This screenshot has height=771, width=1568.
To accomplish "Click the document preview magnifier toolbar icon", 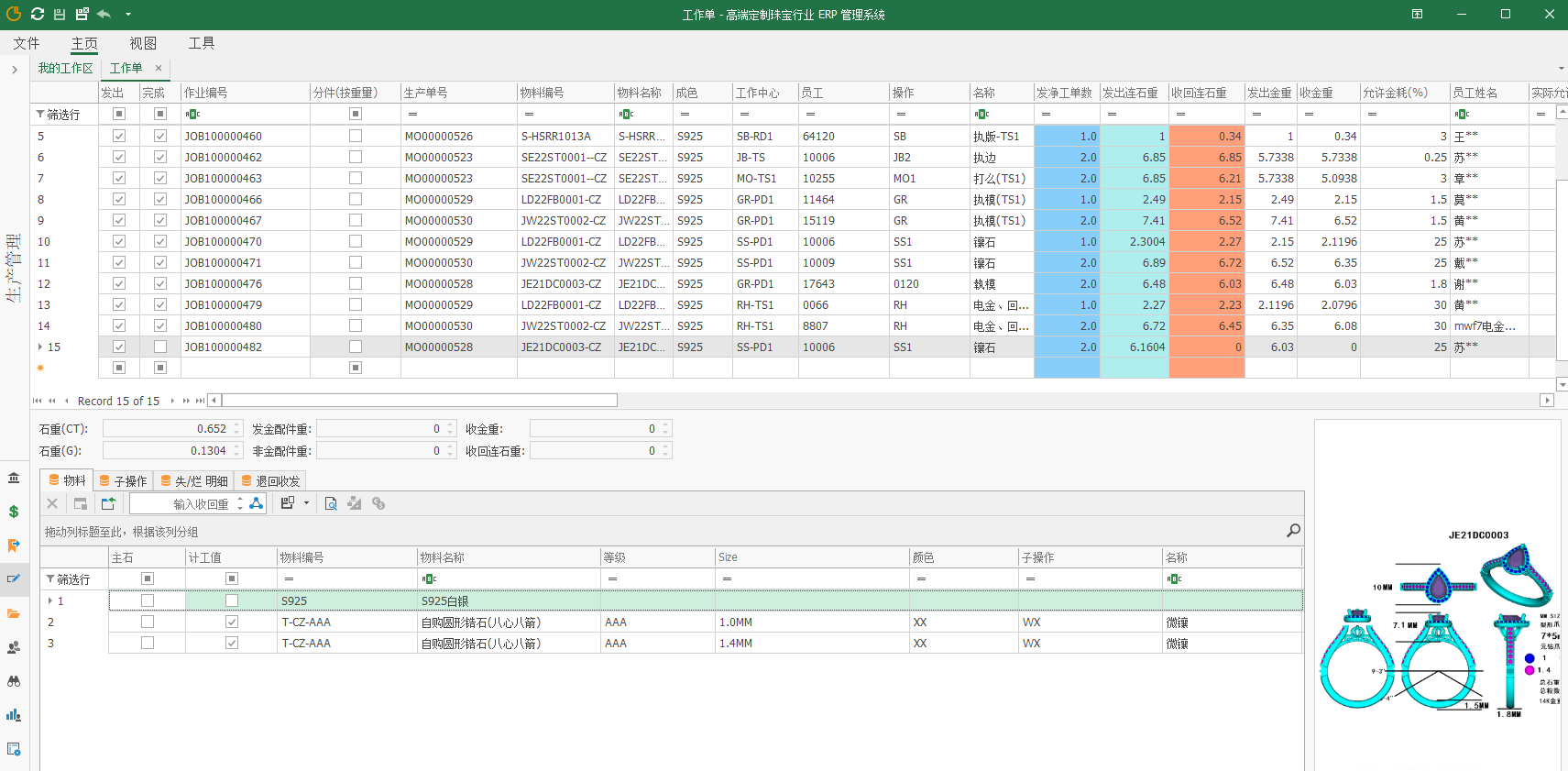I will [331, 503].
